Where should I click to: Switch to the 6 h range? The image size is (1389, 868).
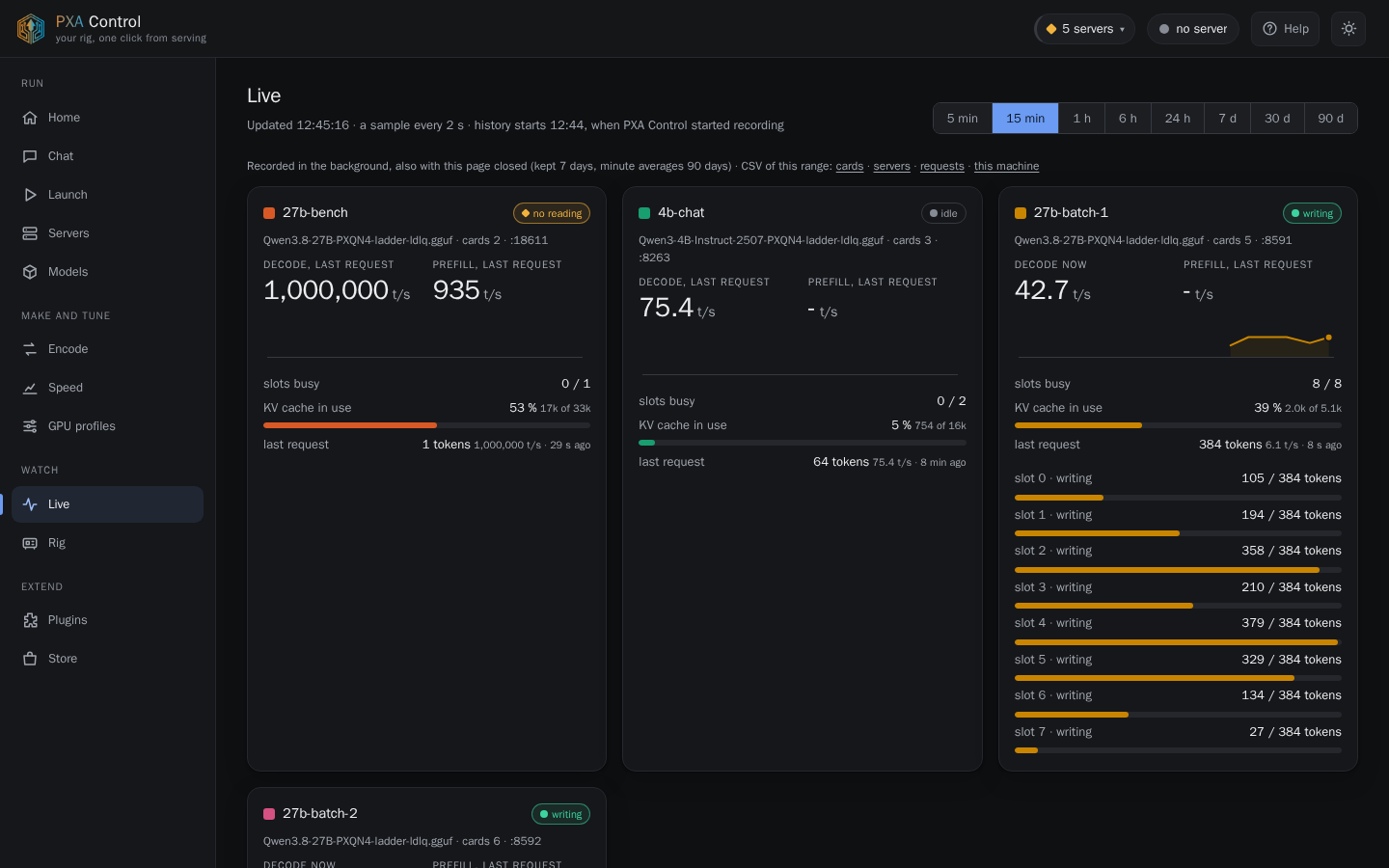pyautogui.click(x=1128, y=119)
